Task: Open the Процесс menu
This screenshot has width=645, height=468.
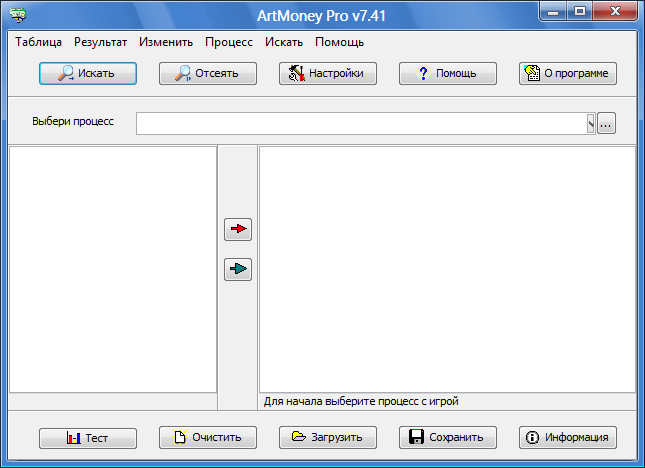Action: [x=229, y=42]
